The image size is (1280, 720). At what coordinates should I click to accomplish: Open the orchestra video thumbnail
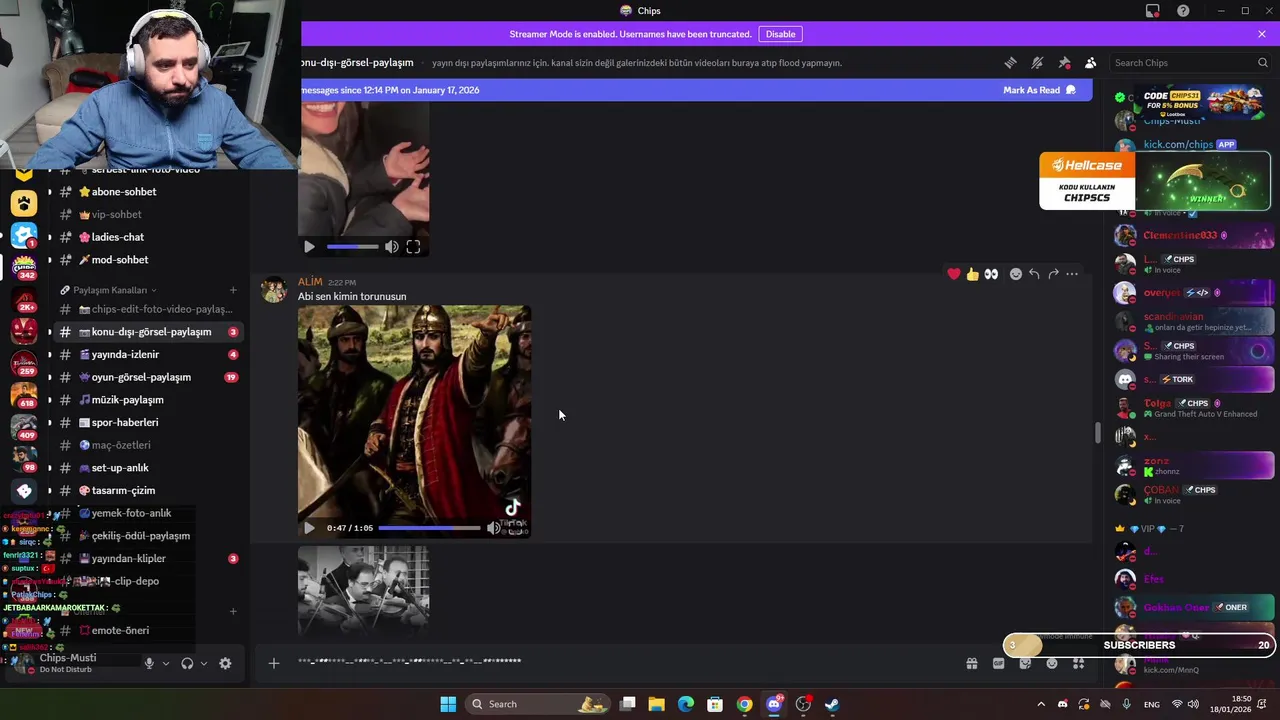pos(364,589)
